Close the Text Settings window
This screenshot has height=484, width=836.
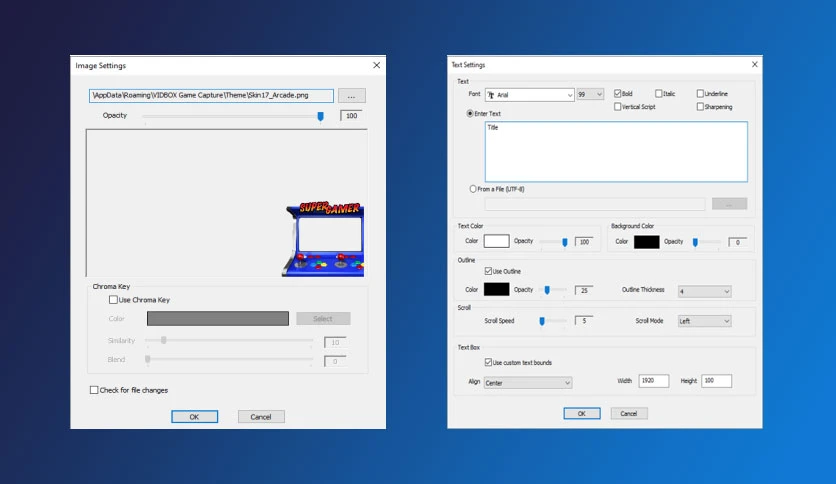[x=754, y=64]
